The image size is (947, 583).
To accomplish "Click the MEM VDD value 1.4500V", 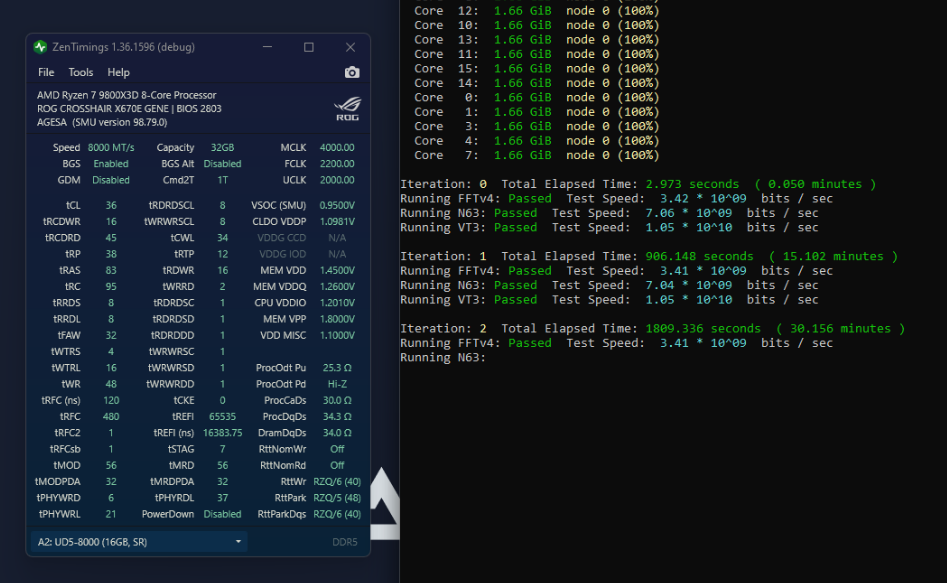I will [x=335, y=270].
